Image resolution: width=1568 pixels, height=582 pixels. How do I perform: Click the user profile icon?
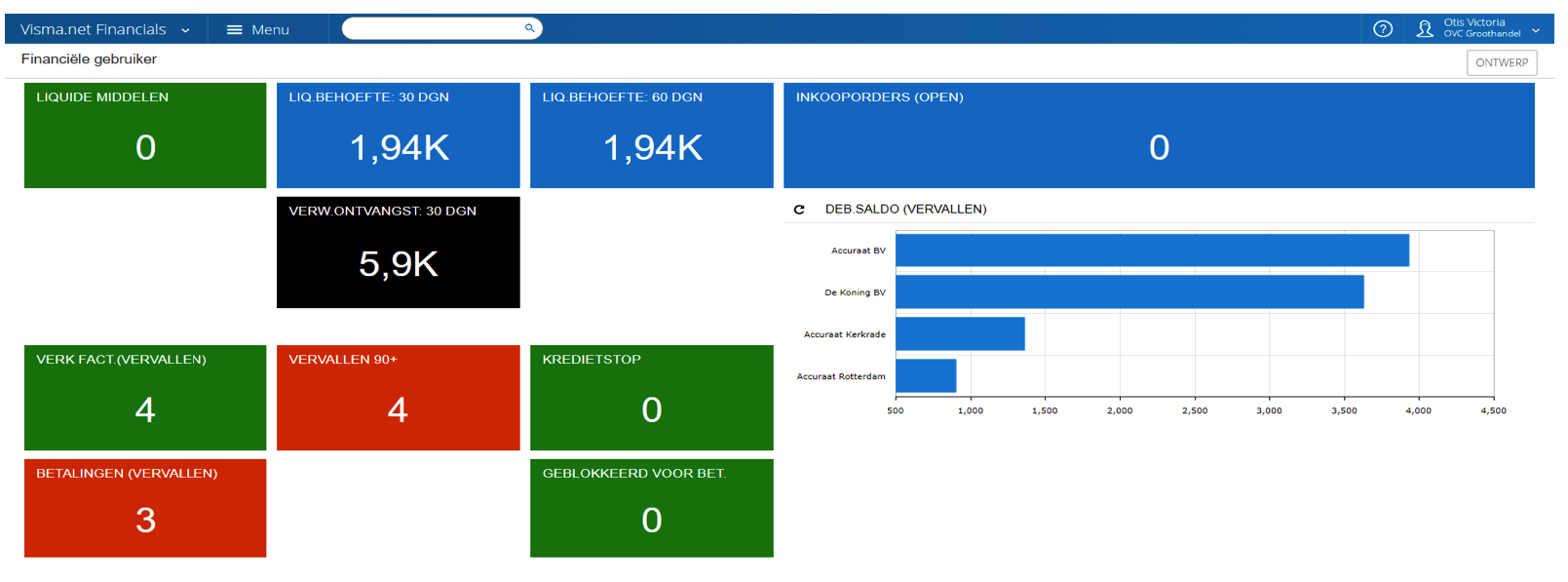[1425, 29]
